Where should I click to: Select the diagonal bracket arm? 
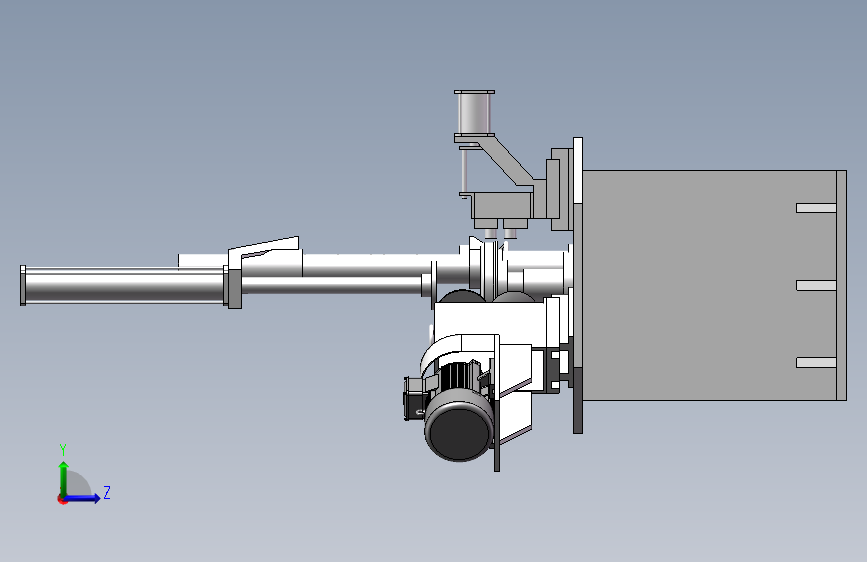(x=506, y=160)
